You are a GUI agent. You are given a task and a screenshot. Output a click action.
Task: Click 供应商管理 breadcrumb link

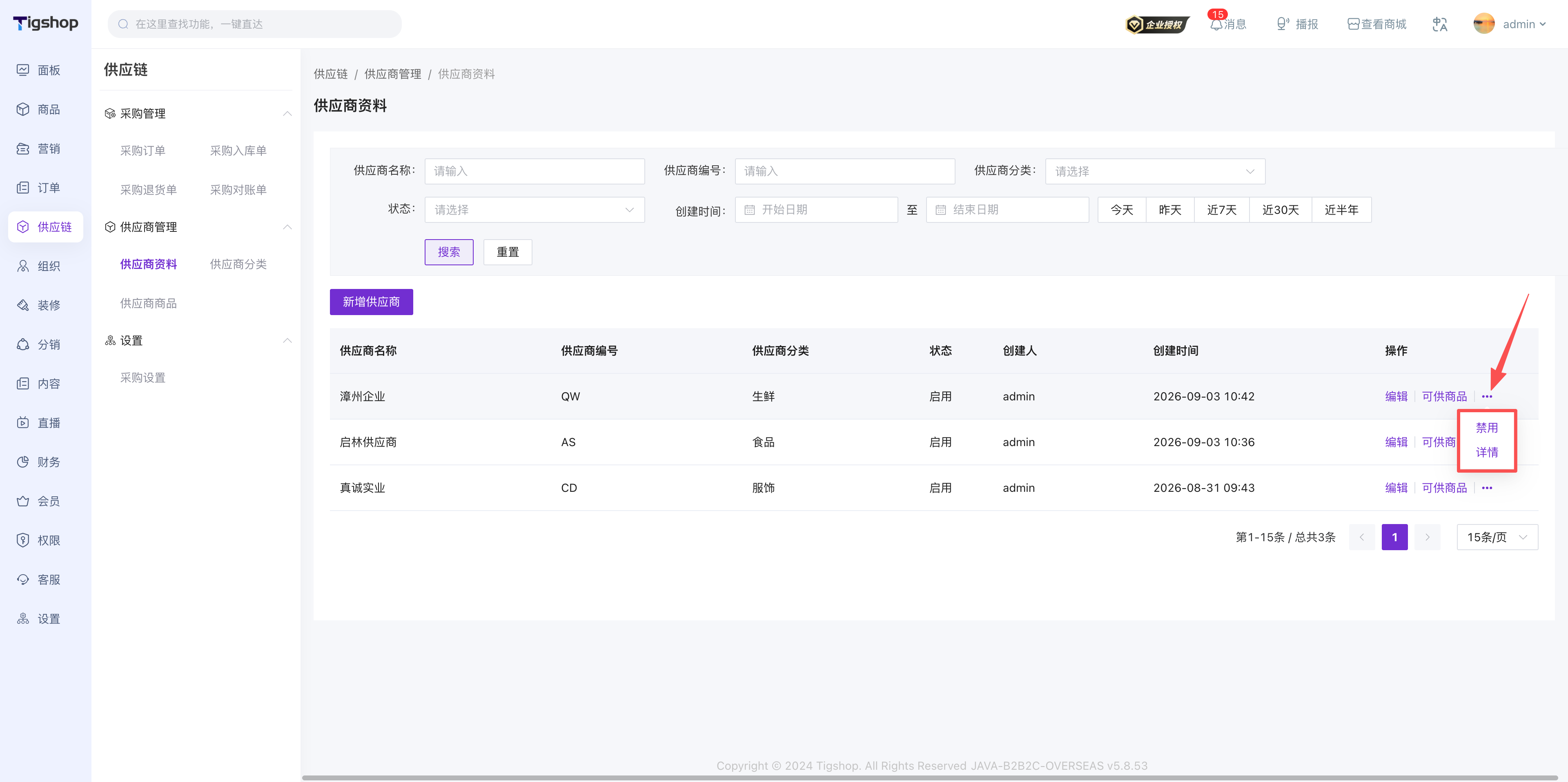392,74
